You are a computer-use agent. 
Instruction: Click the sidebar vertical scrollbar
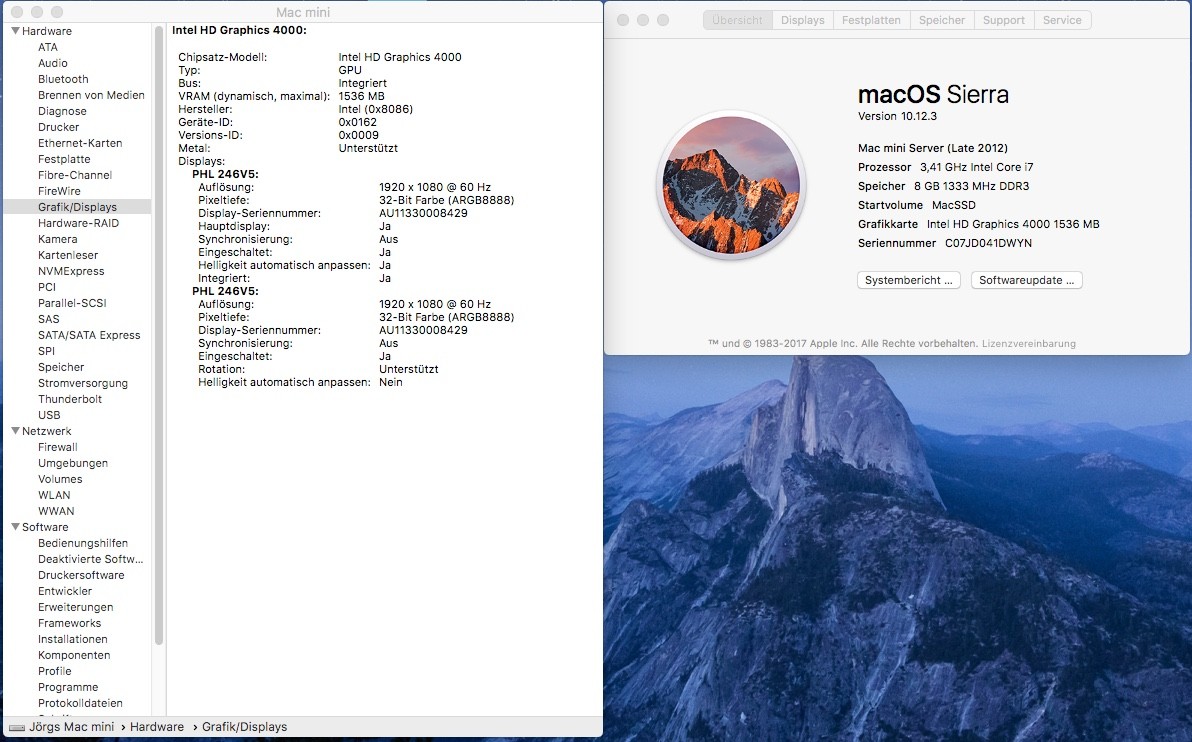[x=159, y=335]
